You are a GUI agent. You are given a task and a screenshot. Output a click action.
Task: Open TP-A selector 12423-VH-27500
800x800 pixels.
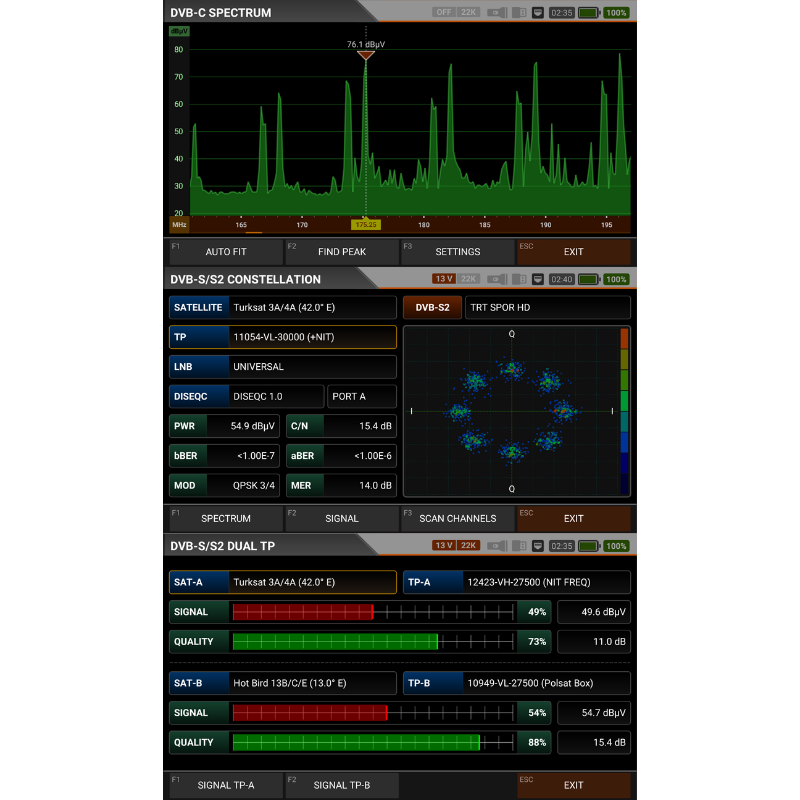517,582
